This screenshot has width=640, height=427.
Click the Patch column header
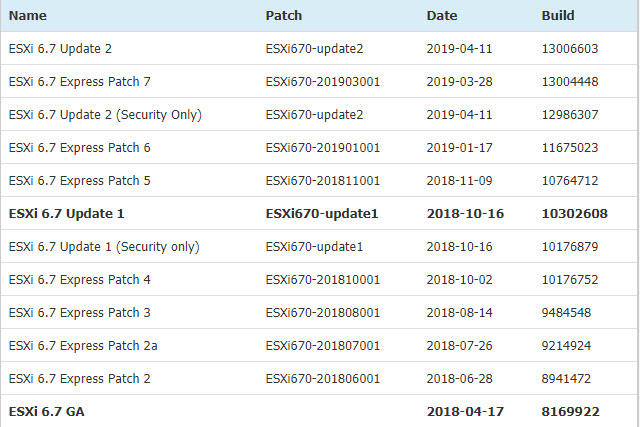tap(284, 16)
